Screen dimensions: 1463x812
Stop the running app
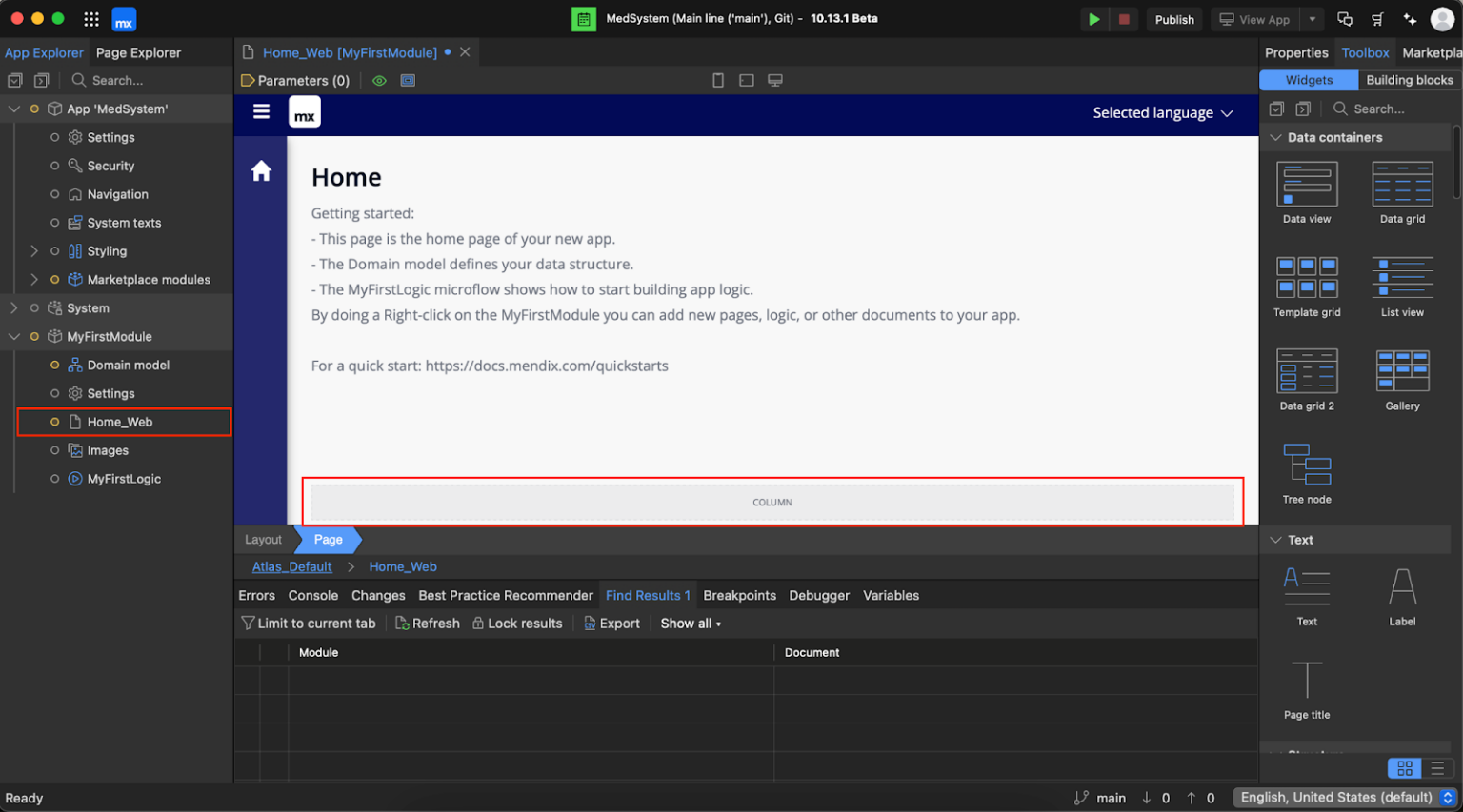coord(1123,18)
